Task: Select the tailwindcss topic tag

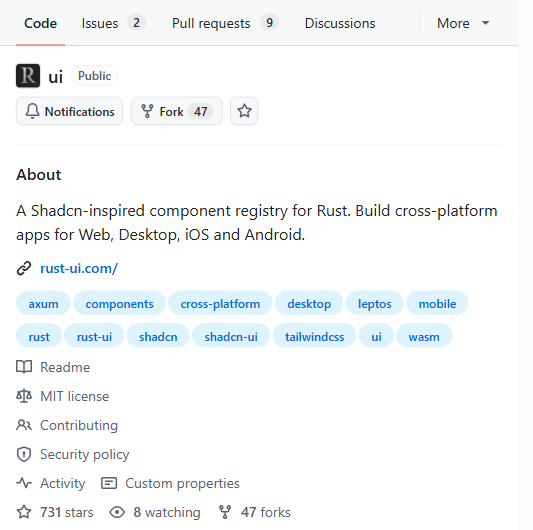Action: [x=314, y=336]
